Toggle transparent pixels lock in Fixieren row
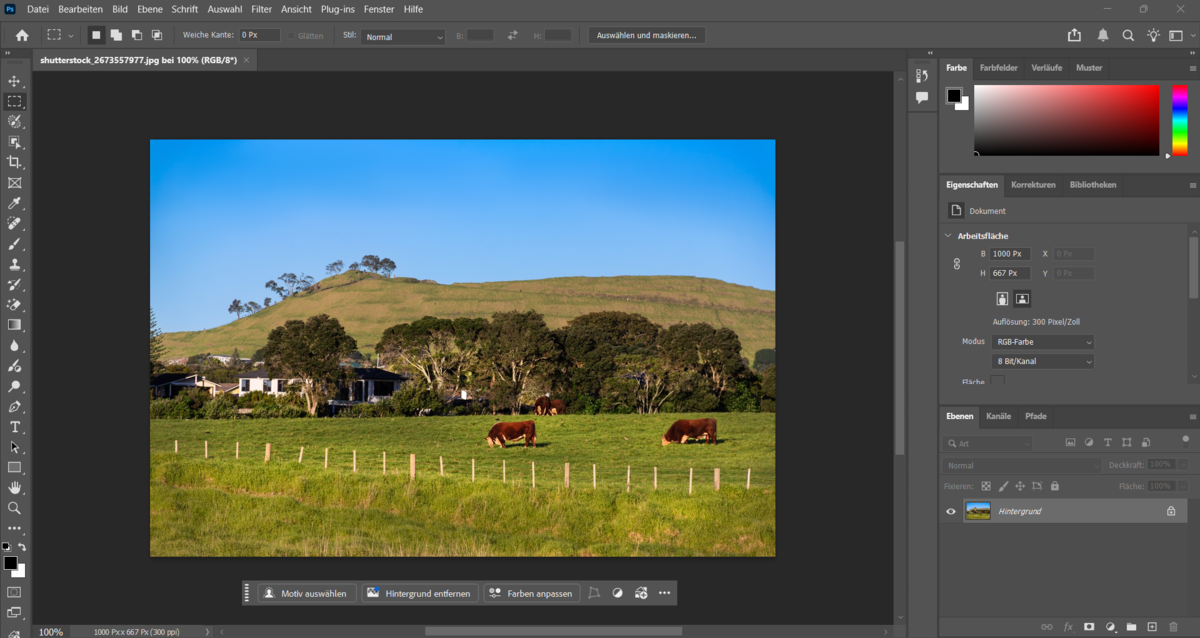Viewport: 1200px width, 638px height. [985, 486]
